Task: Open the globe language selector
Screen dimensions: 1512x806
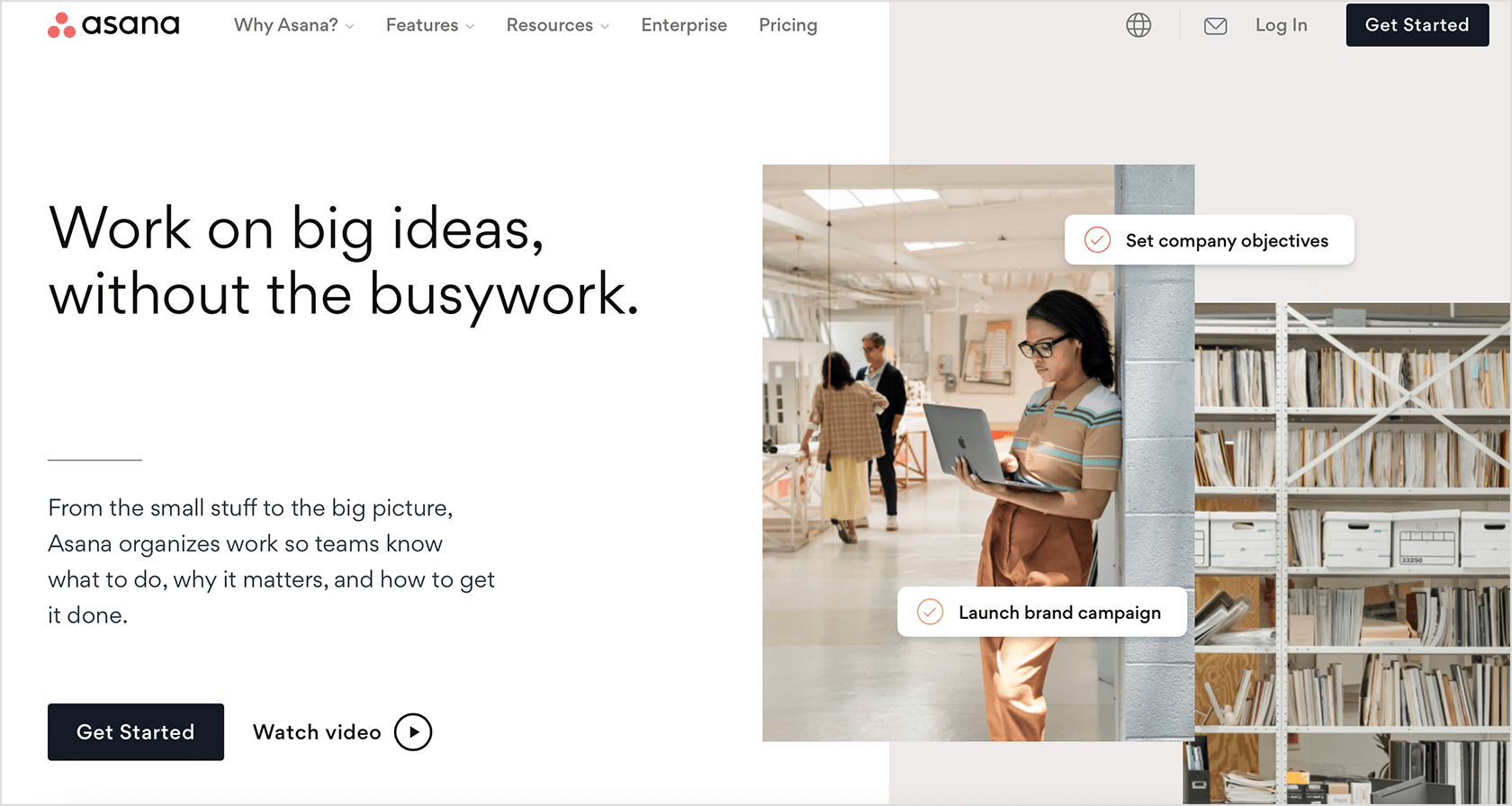Action: tap(1138, 25)
